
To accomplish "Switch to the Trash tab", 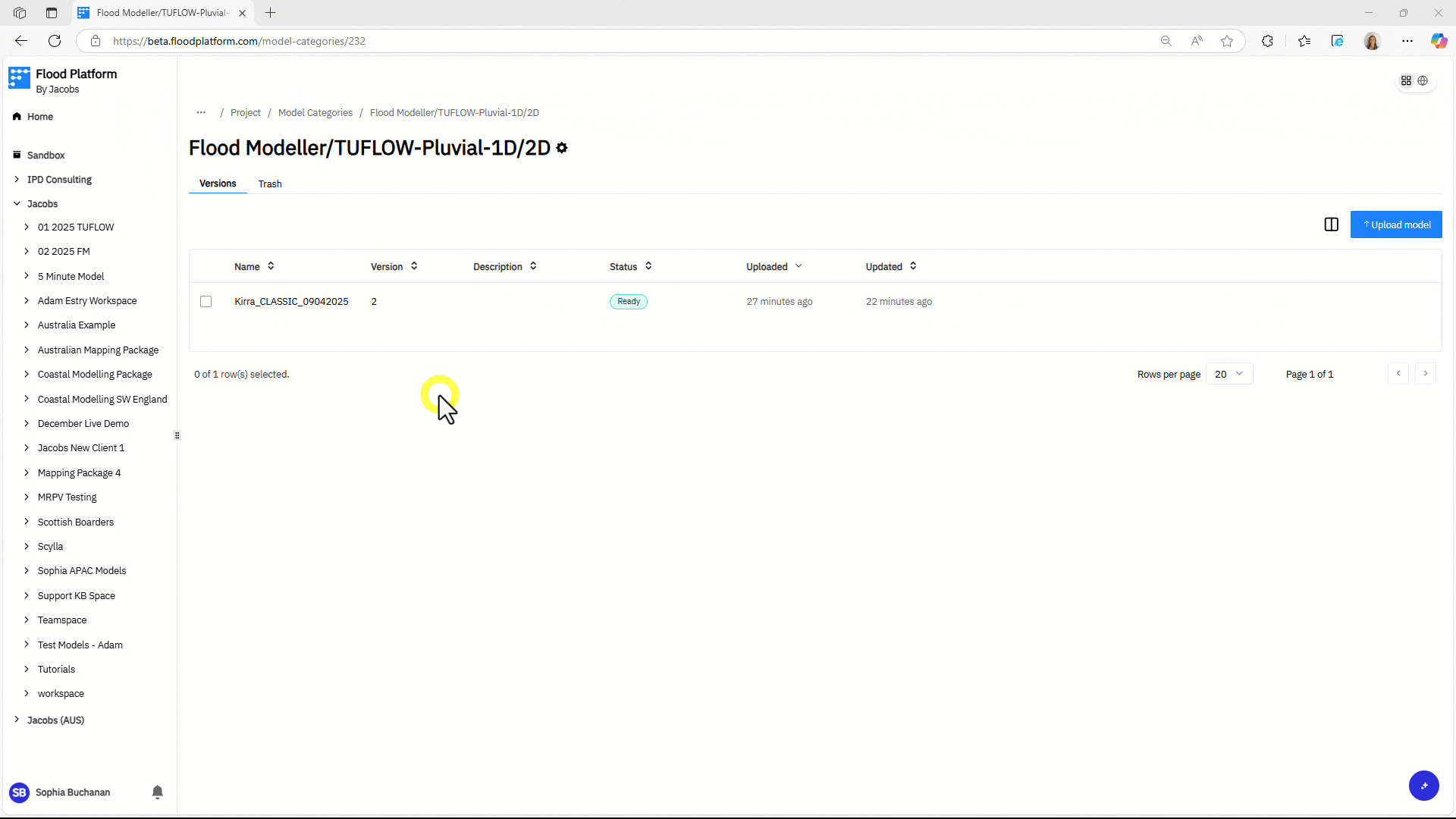I will tap(270, 184).
